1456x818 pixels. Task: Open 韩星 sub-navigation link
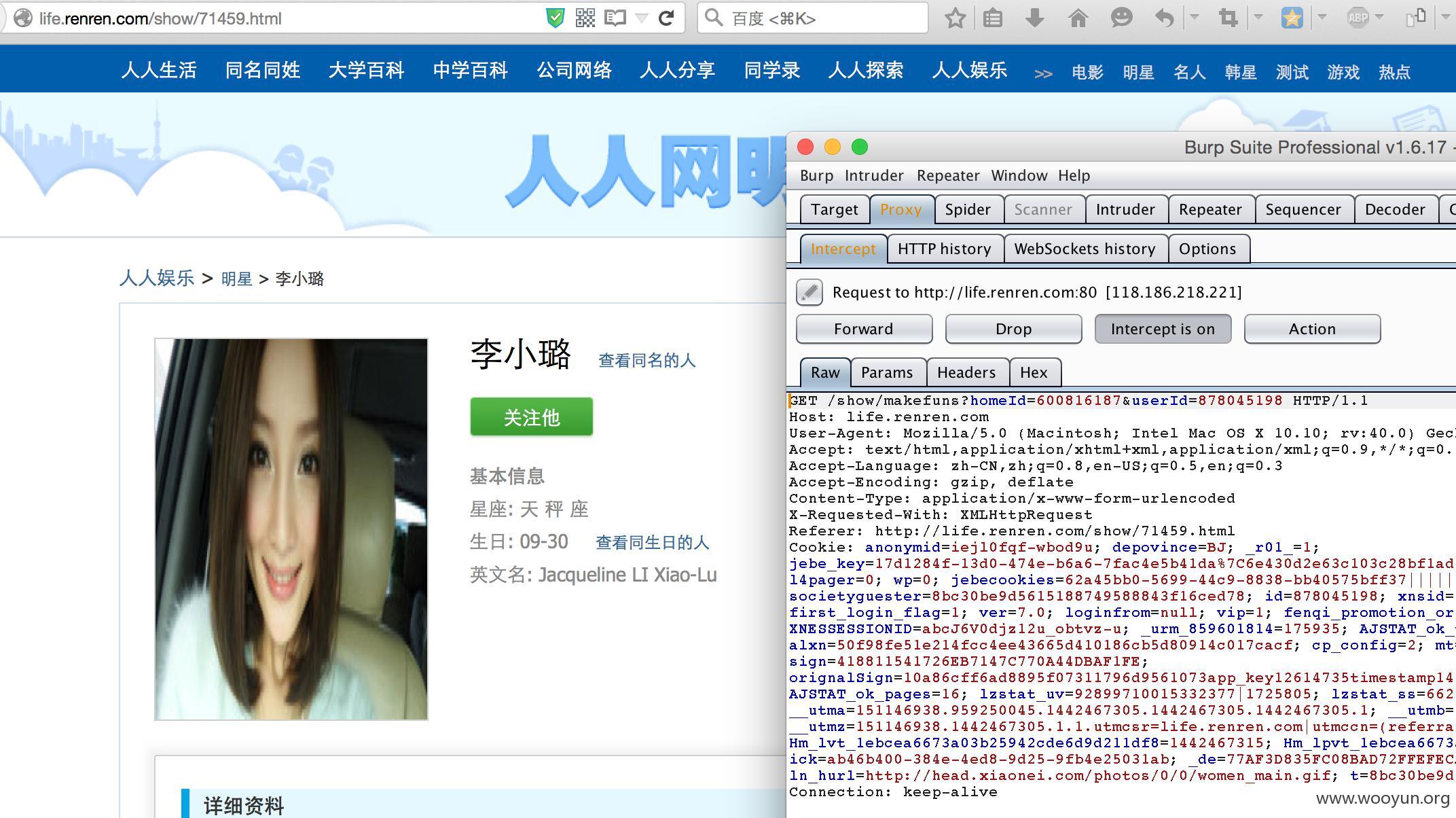pos(1241,72)
